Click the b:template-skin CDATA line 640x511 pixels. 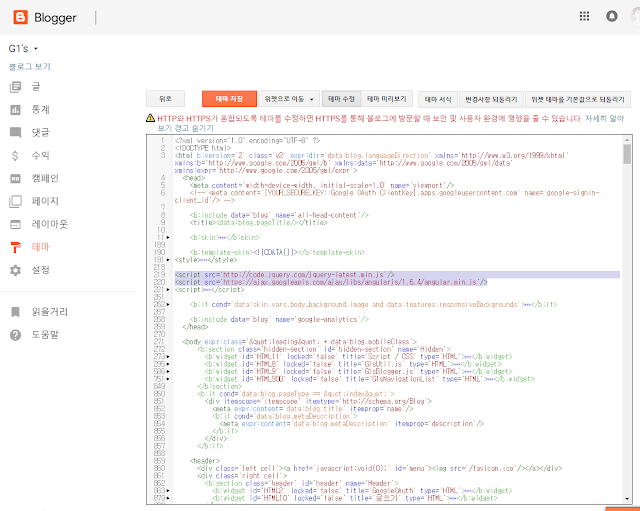click(277, 252)
